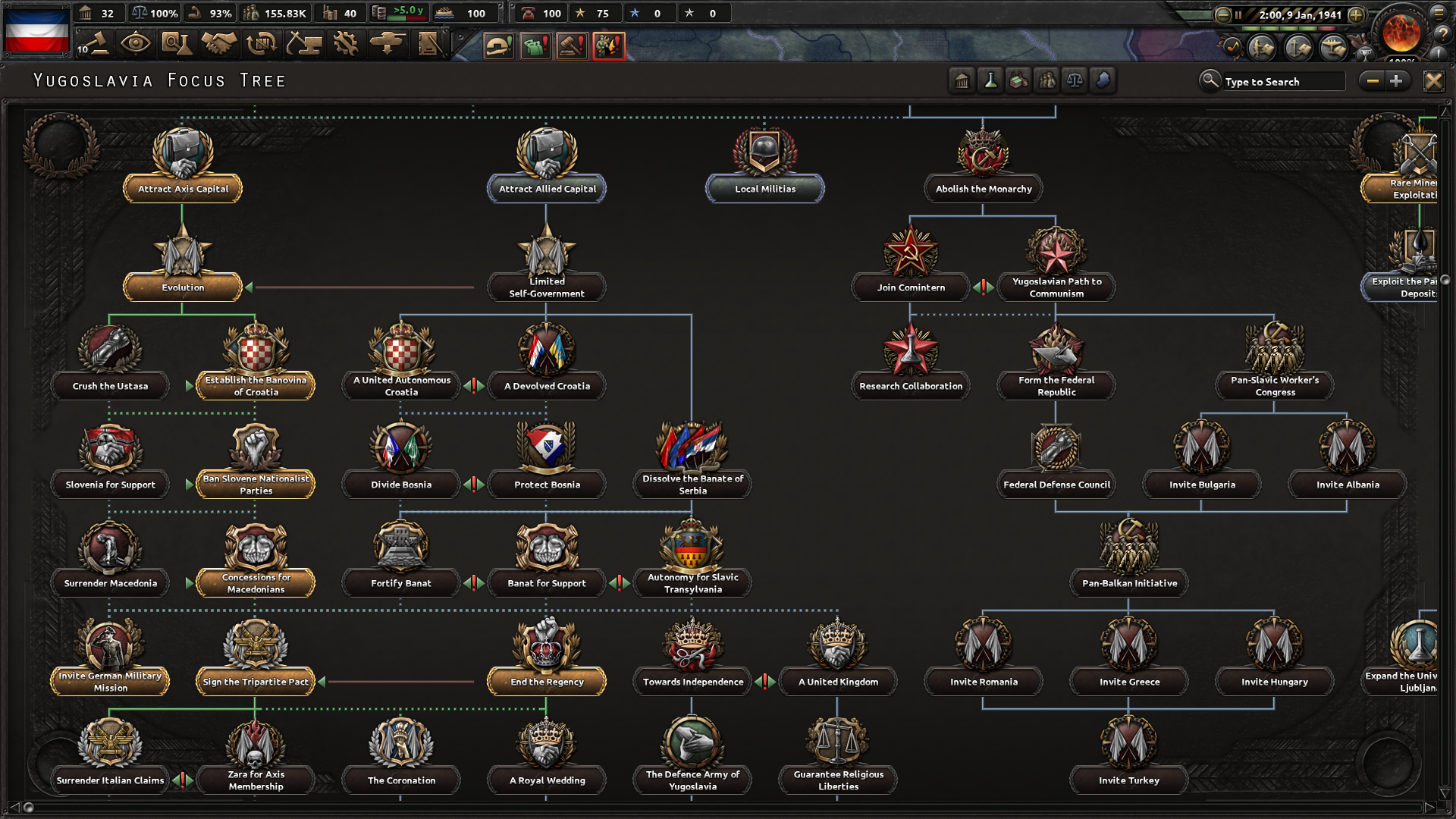Open the Research menu (flask icon)
1456x819 pixels.
coord(176,43)
